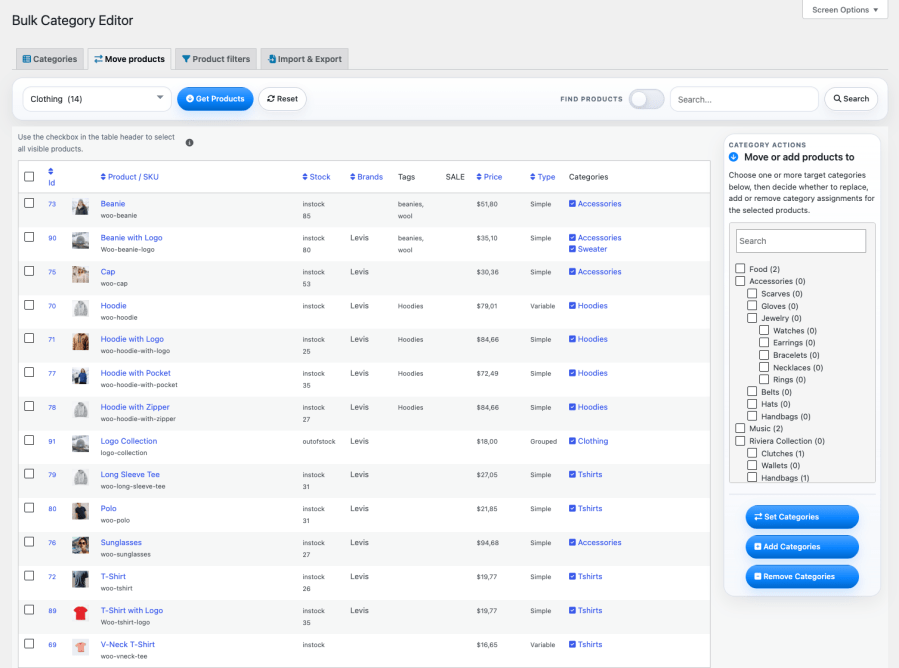899x668 pixels.
Task: Click the Reset button
Action: 282,99
